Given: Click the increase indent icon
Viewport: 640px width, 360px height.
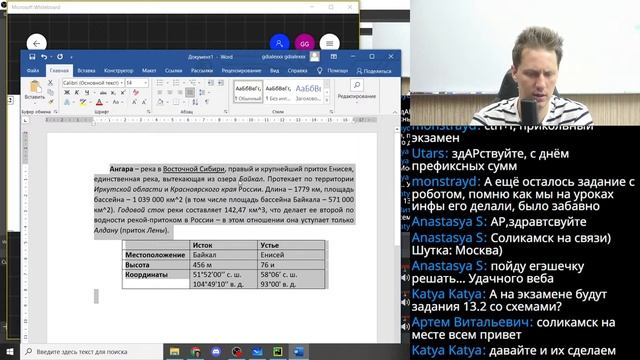Looking at the screenshot, I should [220, 83].
